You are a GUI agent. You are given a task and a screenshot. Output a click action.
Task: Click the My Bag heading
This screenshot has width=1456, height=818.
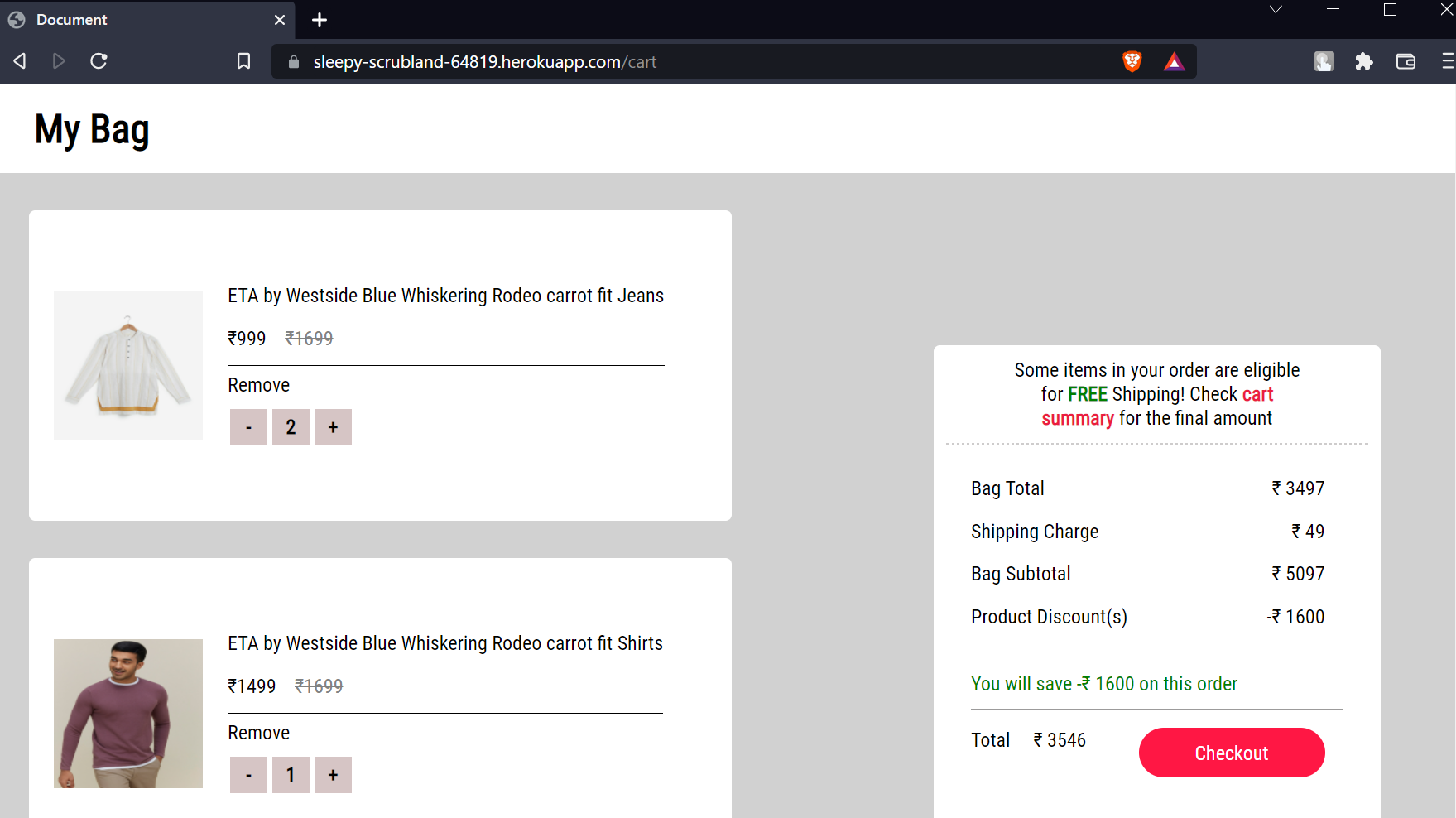[x=92, y=130]
